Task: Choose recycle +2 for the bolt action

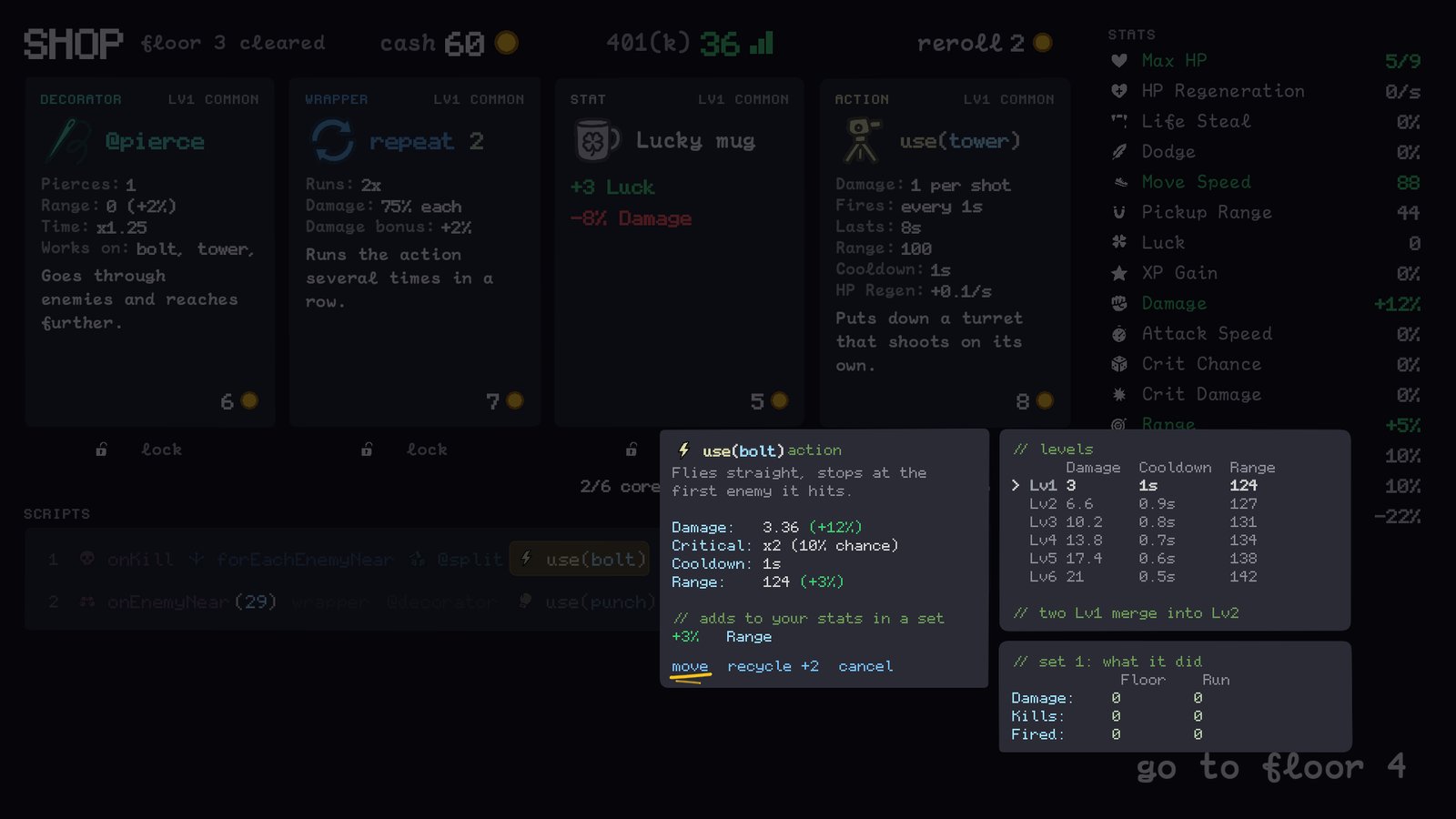Action: click(x=773, y=666)
